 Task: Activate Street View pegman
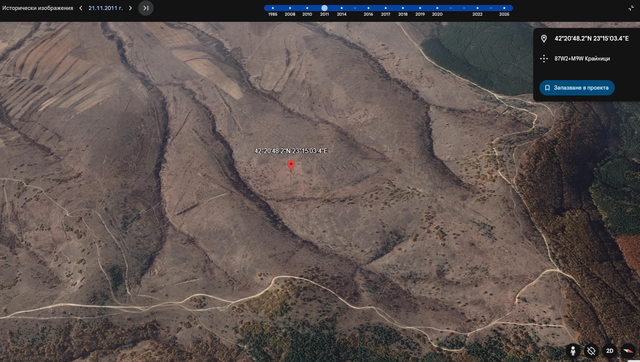pyautogui.click(x=573, y=351)
